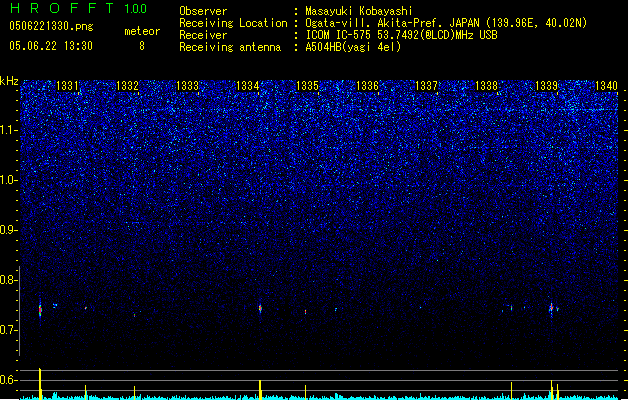629x400 pixels.
Task: Click the kHz axis unit label
Action: 9,81
